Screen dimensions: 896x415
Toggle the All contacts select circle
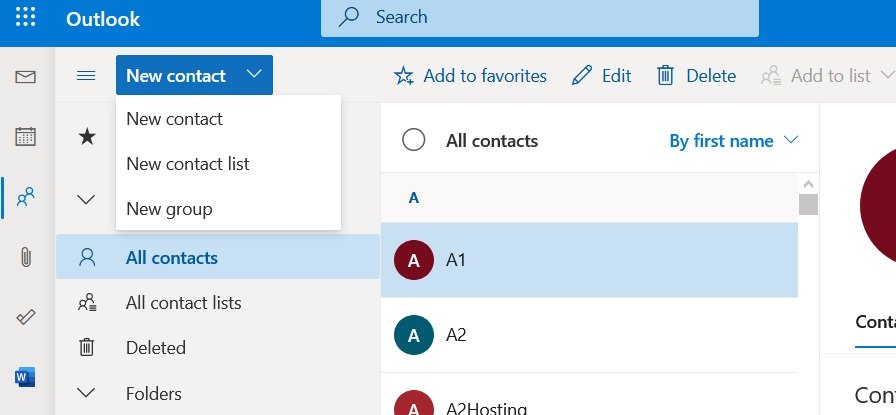(413, 141)
